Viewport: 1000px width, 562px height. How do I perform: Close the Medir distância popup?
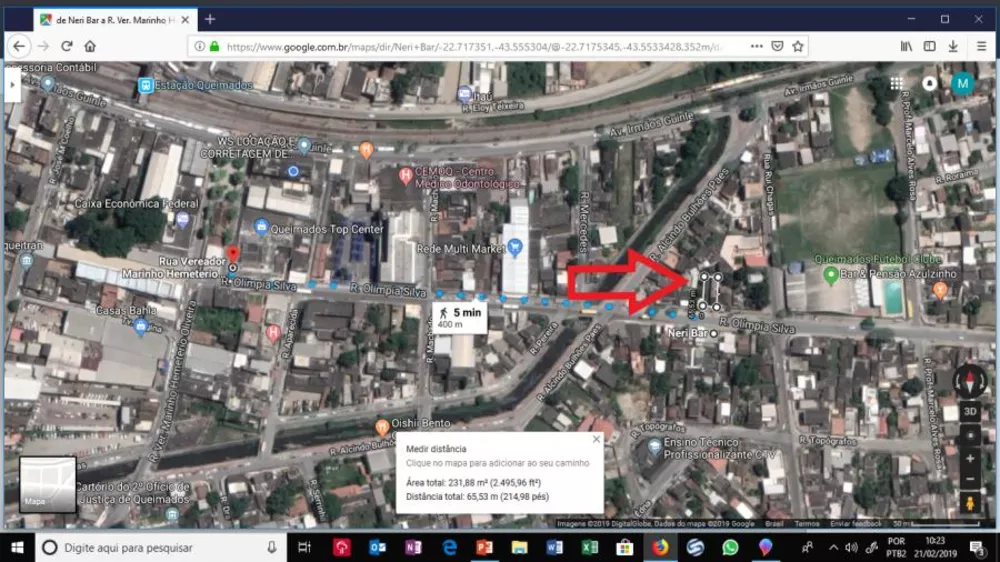coord(597,439)
